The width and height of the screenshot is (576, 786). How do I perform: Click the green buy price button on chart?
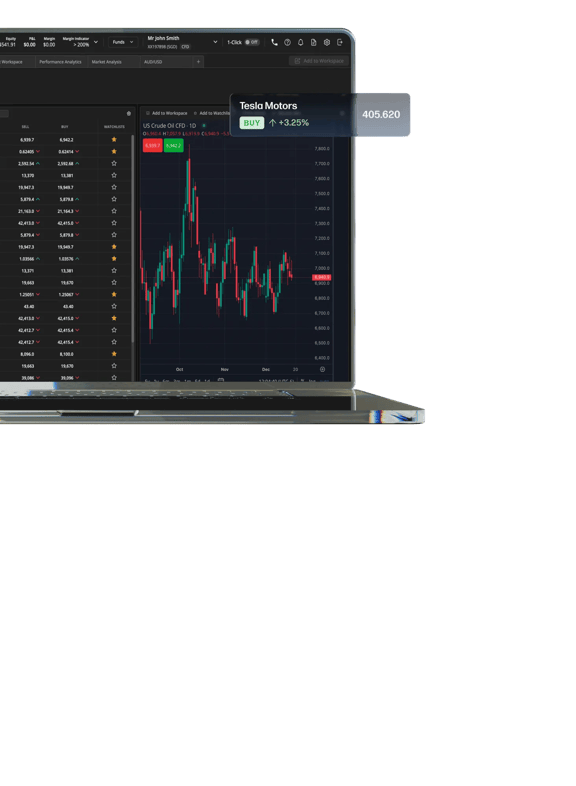tap(173, 146)
